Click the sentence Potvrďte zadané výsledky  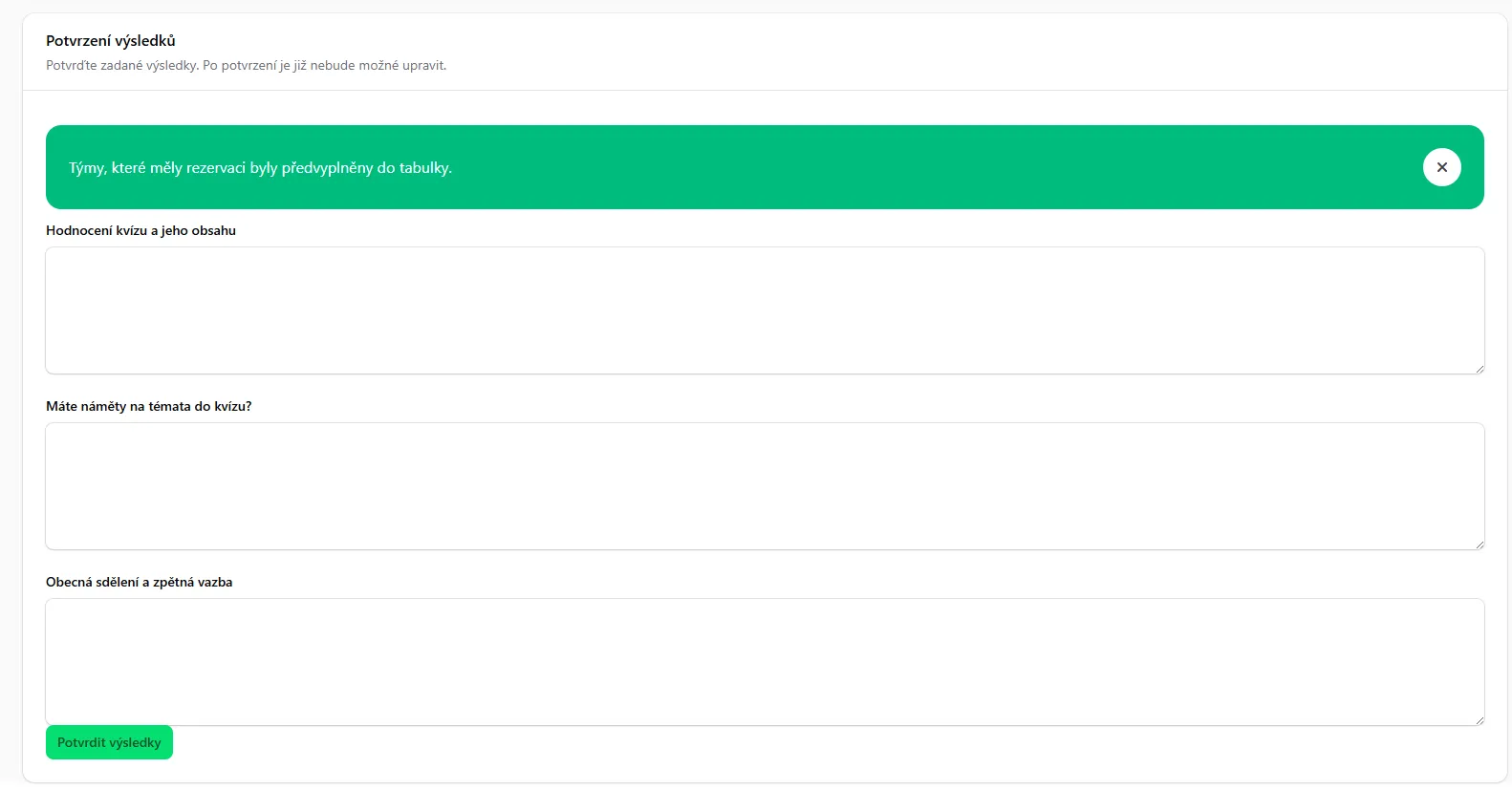pos(122,66)
